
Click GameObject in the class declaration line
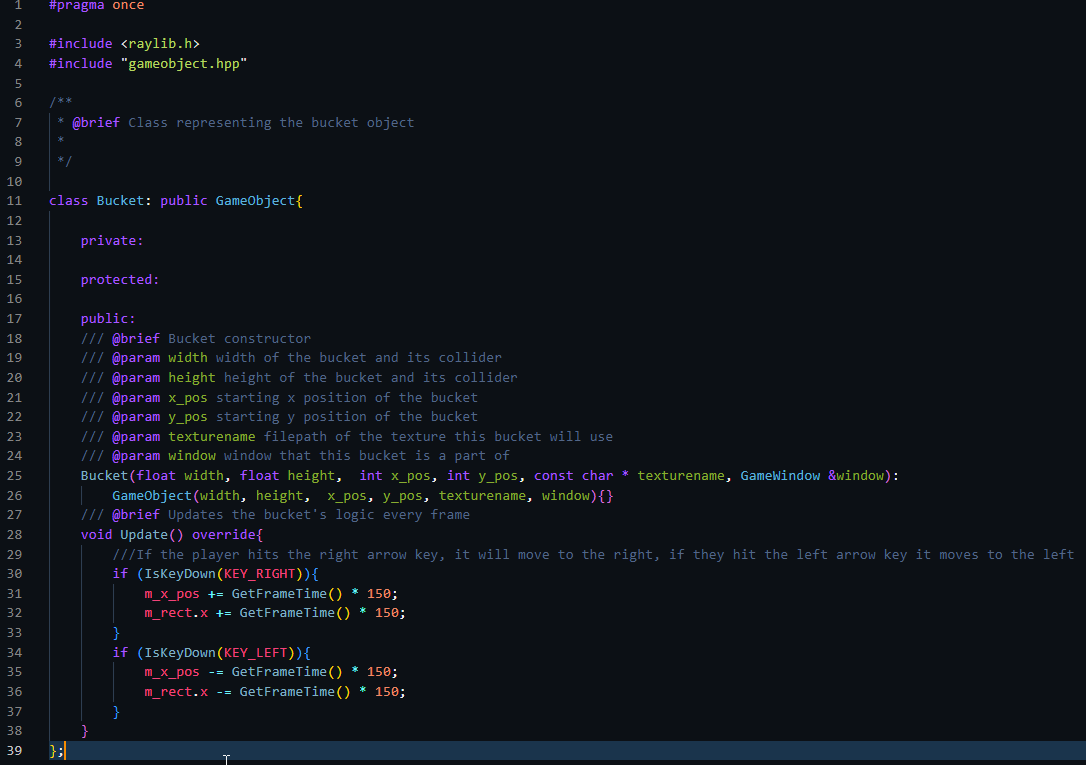[255, 201]
